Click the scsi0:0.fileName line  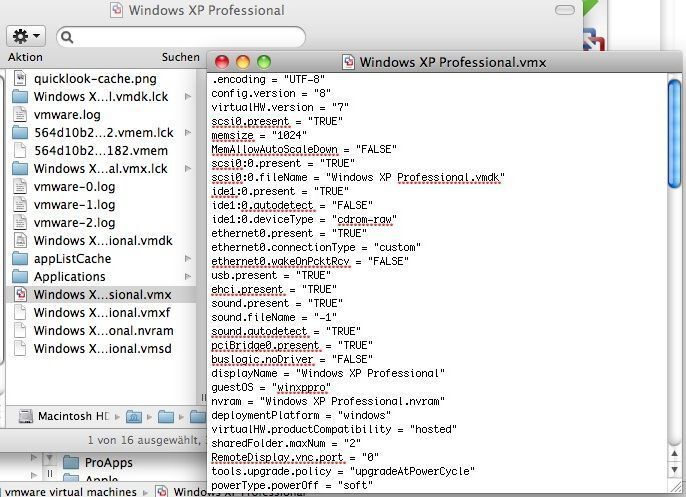tap(358, 177)
